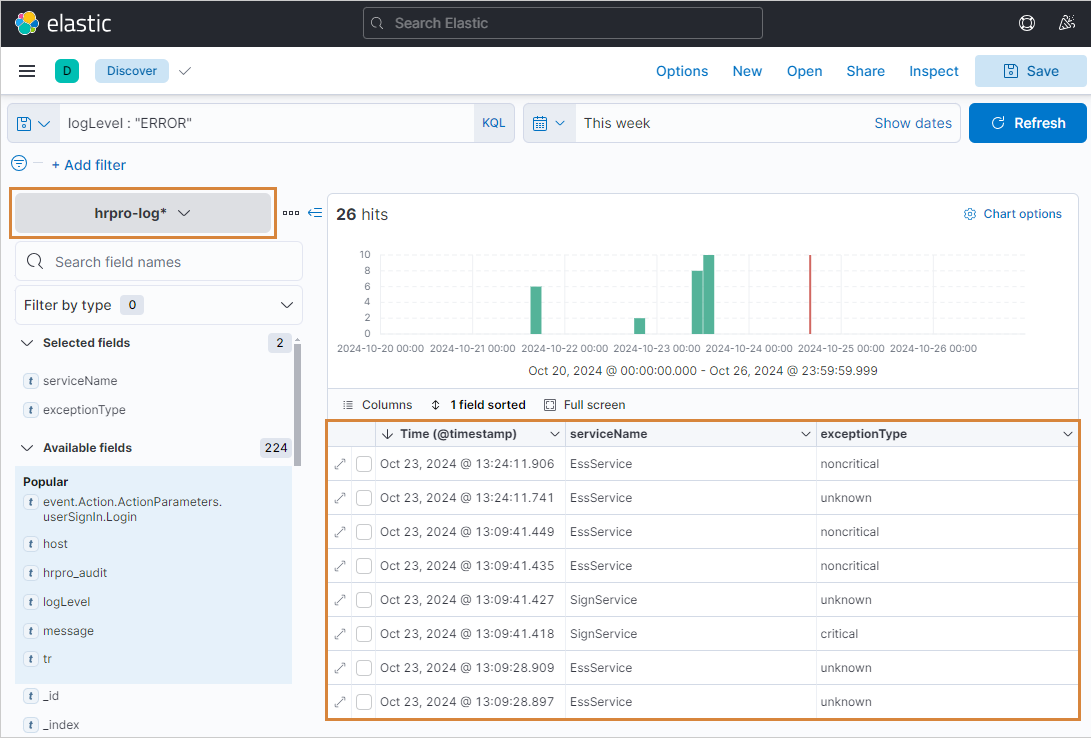Open saved queries disk icon menu
Image resolution: width=1091 pixels, height=738 pixels.
(33, 123)
